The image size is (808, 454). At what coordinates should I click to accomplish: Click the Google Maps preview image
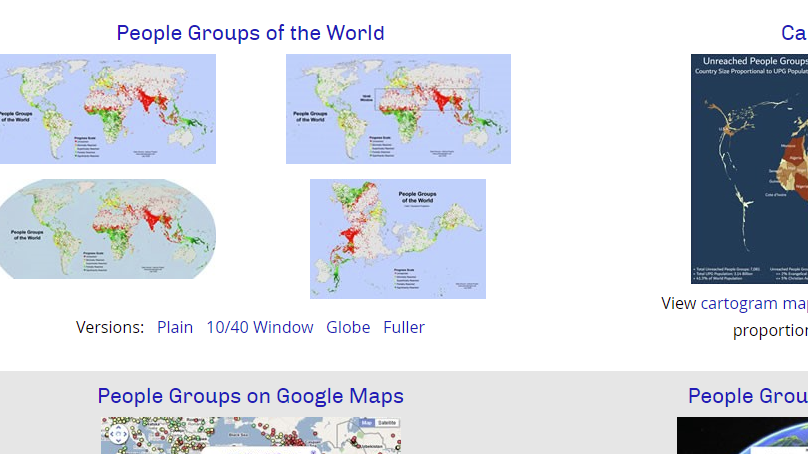coord(251,435)
